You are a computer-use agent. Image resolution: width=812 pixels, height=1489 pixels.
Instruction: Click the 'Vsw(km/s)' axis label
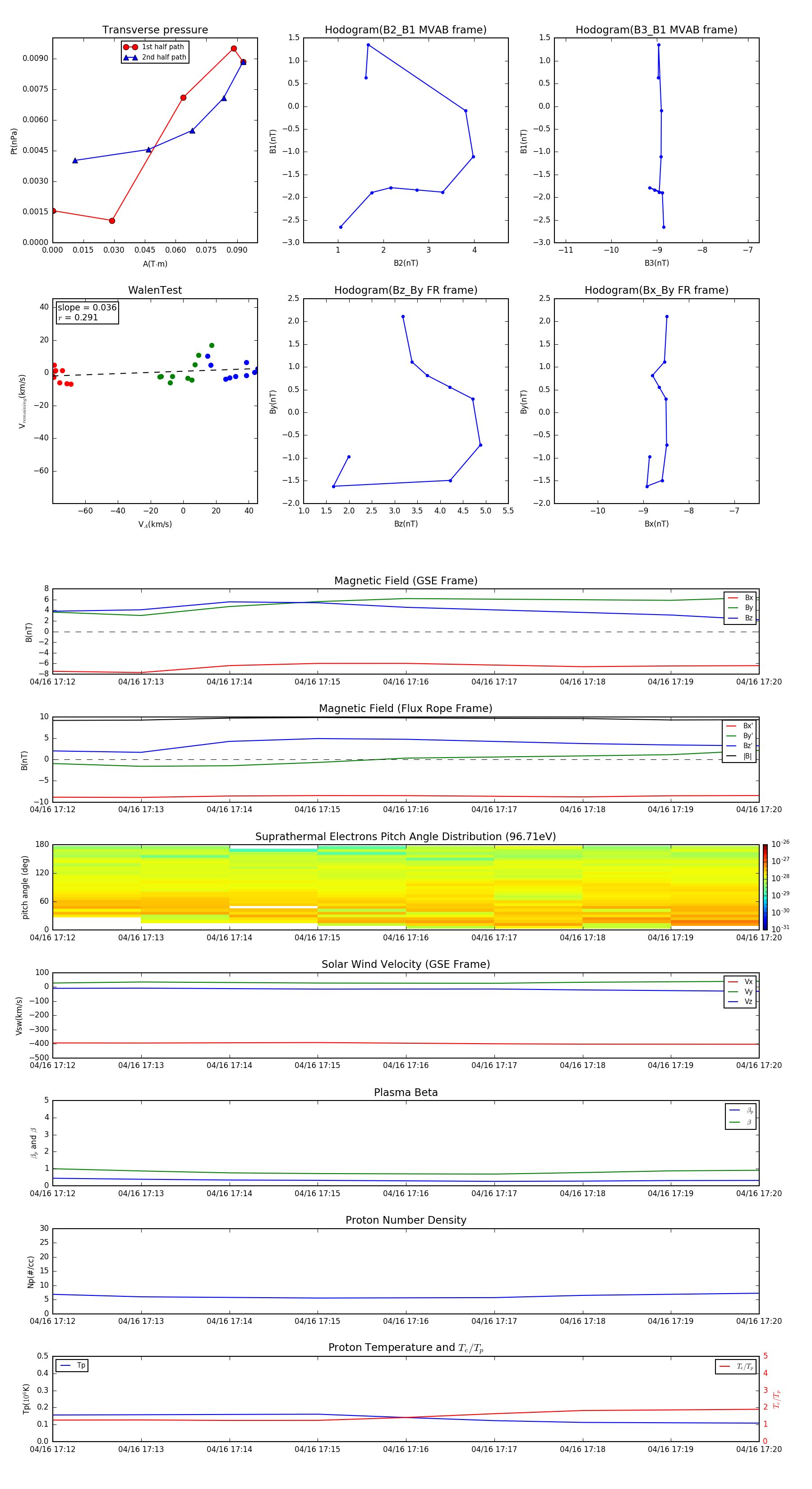(x=19, y=1016)
